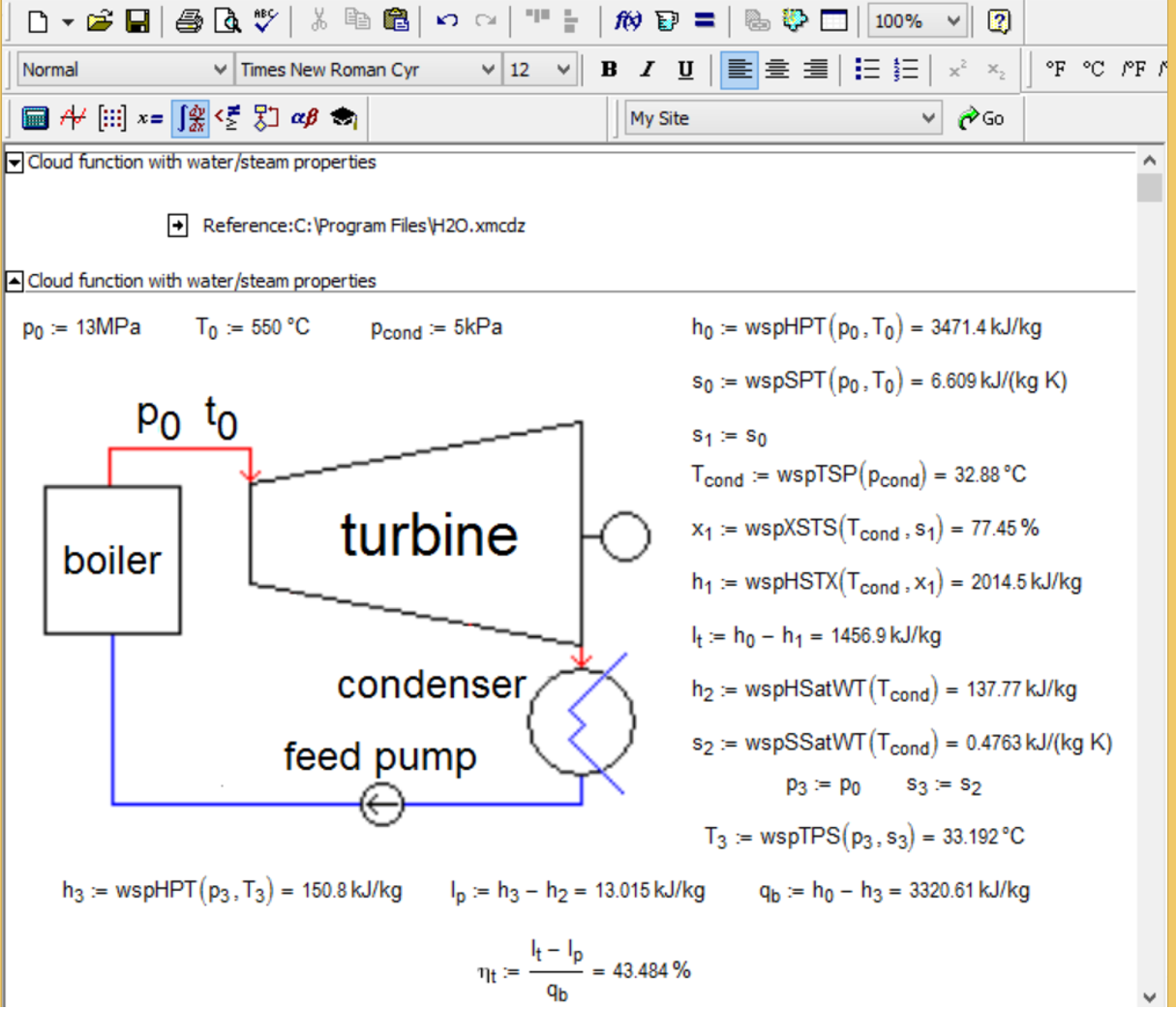Select the pcond := 5kPa definition
Image resolution: width=1176 pixels, height=1009 pixels.
coord(437,329)
